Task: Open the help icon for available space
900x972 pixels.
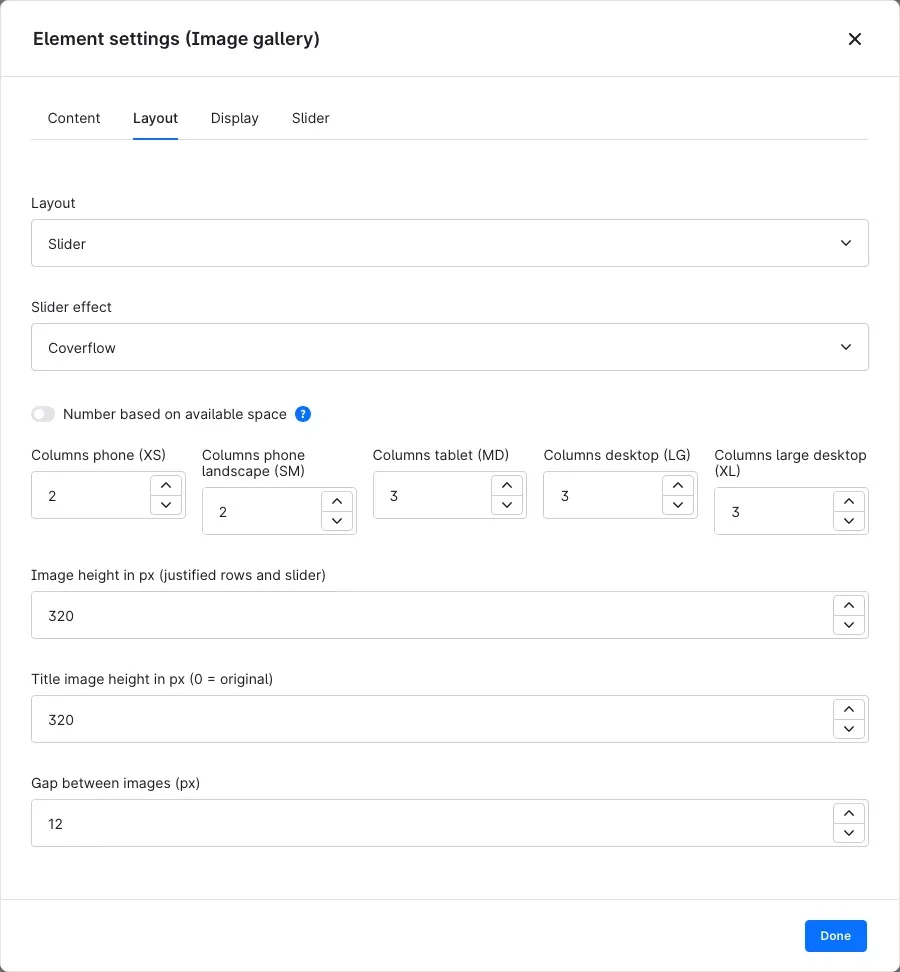Action: click(302, 414)
